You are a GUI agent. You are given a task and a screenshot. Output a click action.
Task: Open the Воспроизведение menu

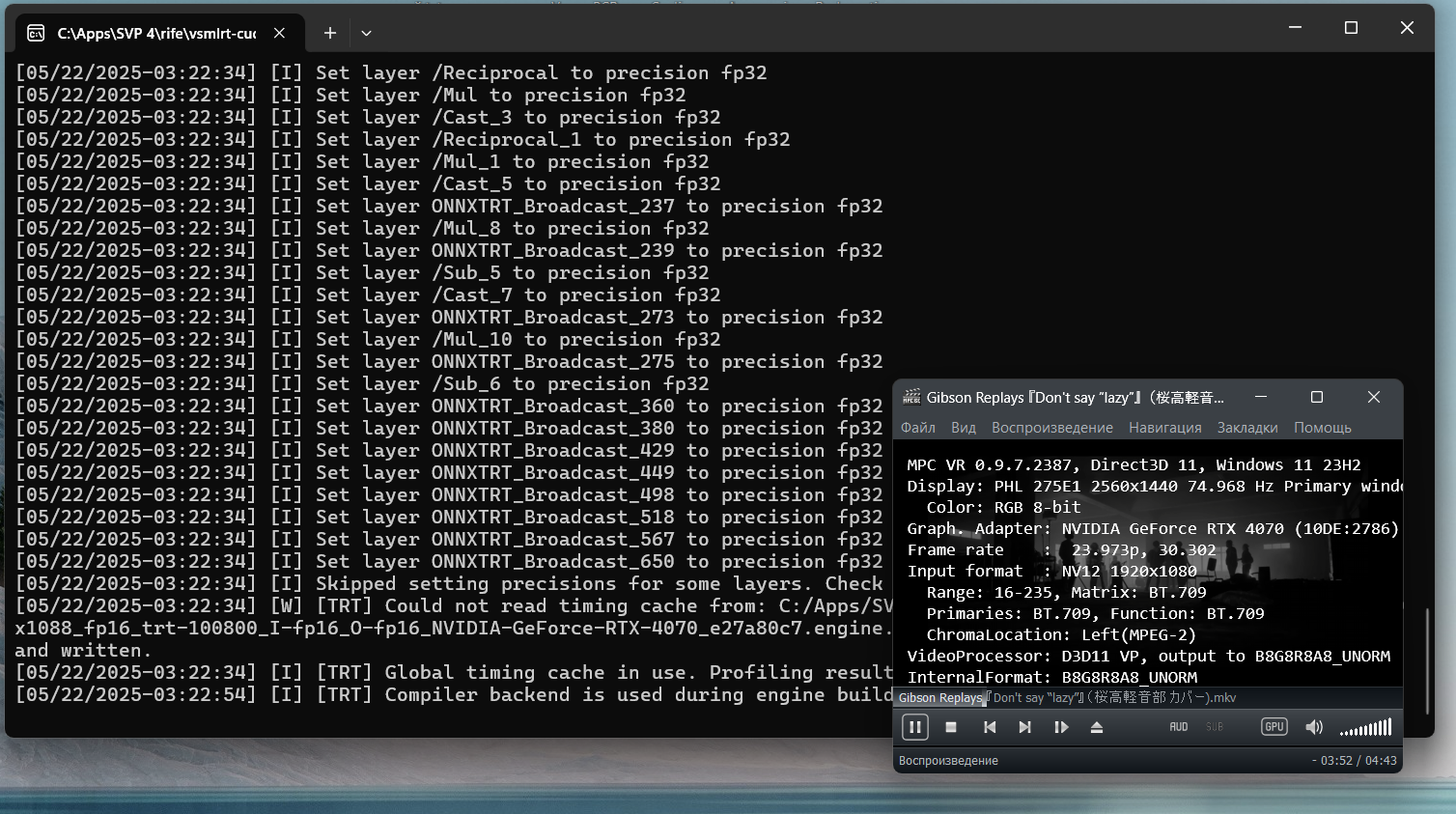tap(1051, 428)
